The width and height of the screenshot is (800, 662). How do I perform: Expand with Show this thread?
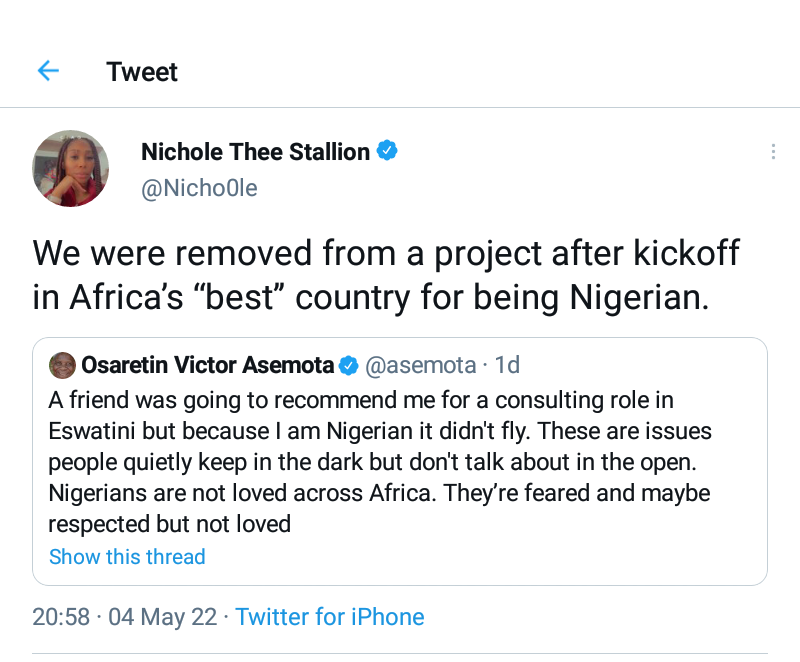click(x=127, y=557)
